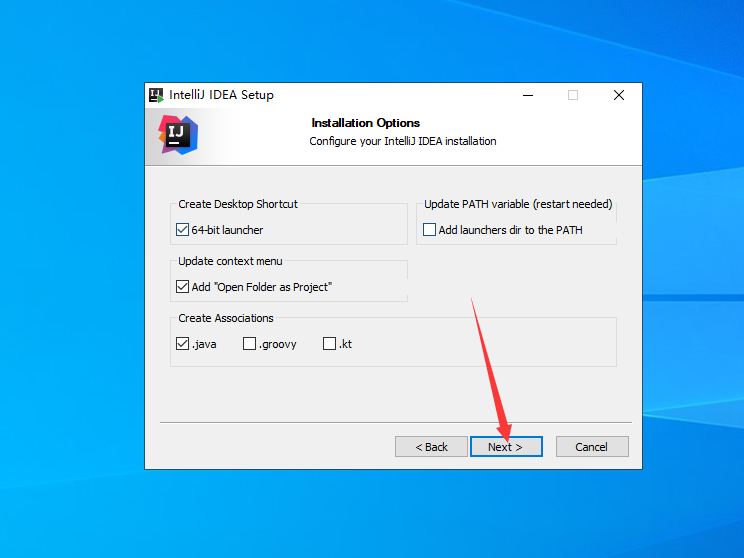The width and height of the screenshot is (744, 558).
Task: Uncheck the .java association checkbox
Action: (182, 344)
